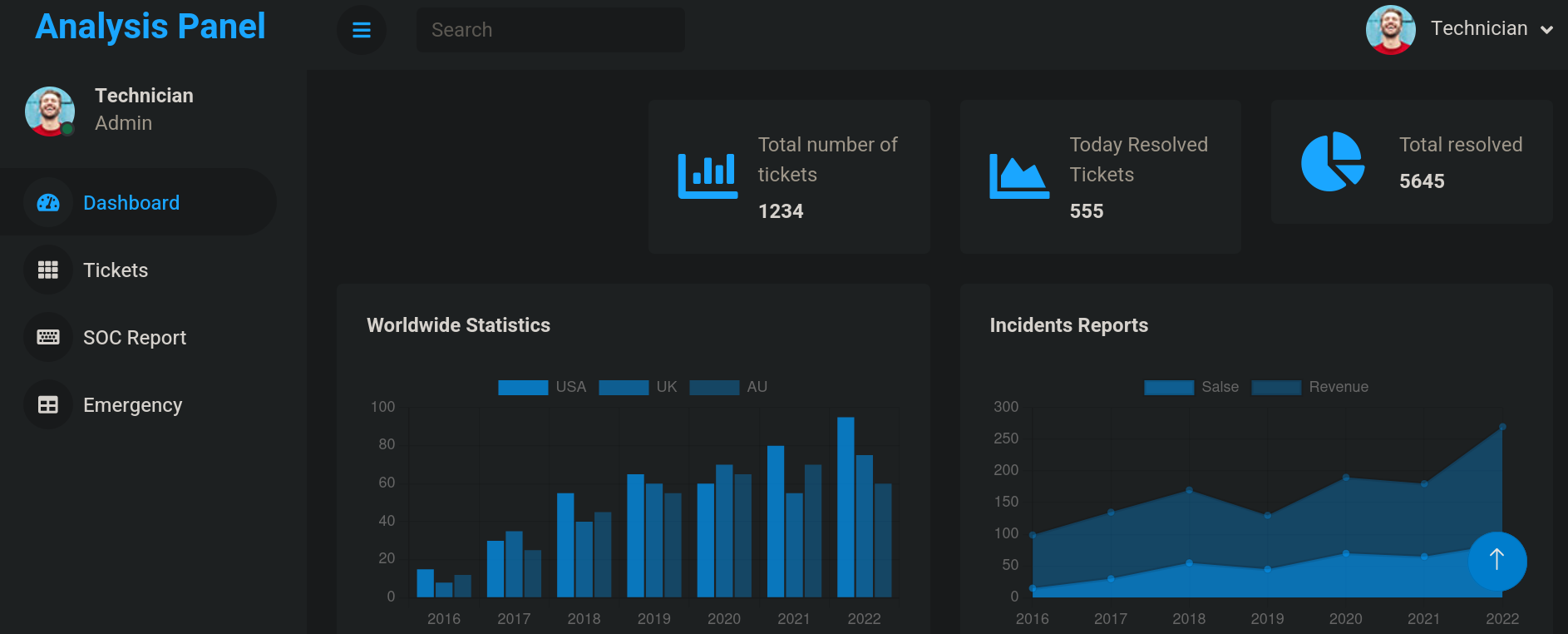Toggle the USA legend in Worldwide Statistics

[x=542, y=387]
